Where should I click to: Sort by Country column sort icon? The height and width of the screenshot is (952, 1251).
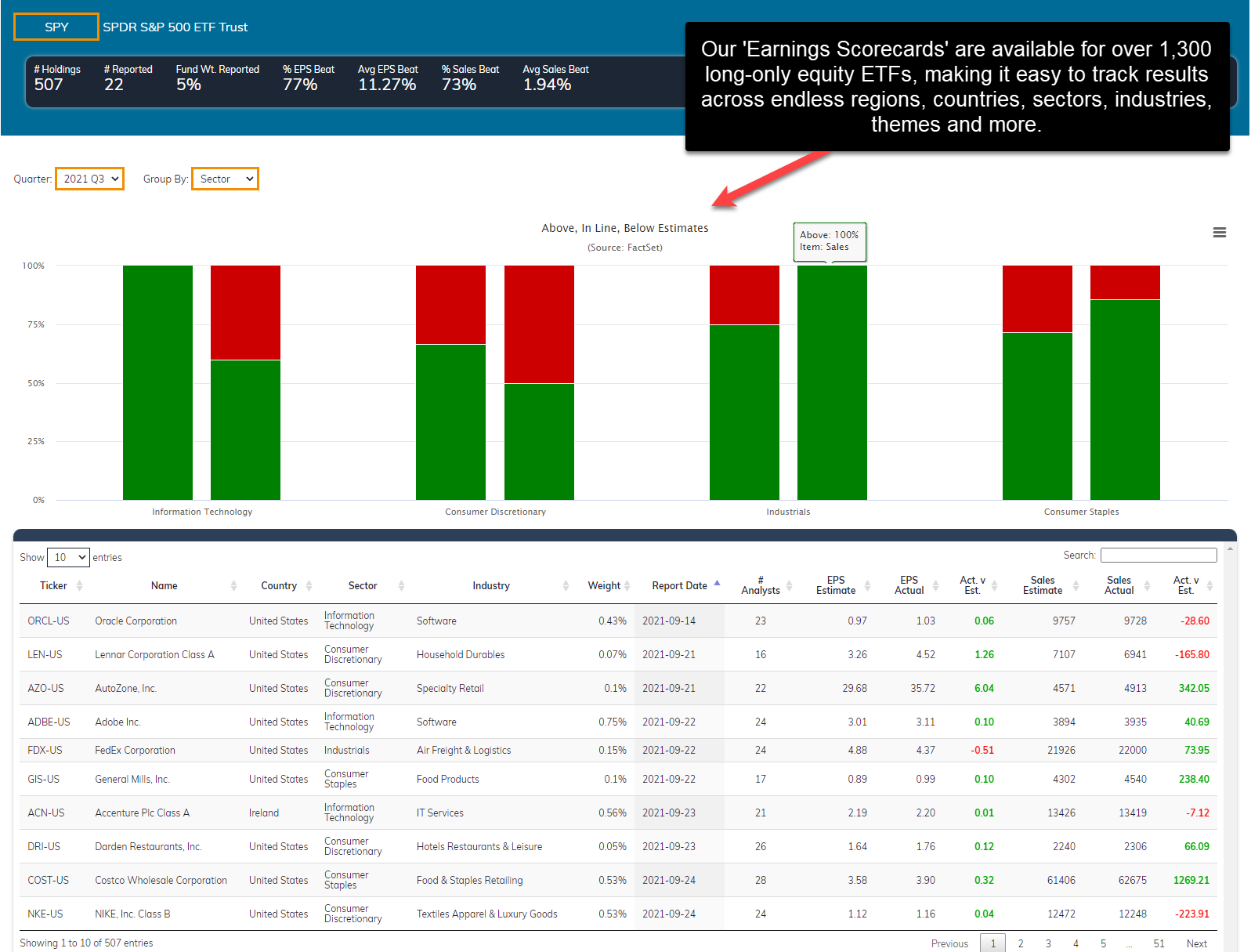pyautogui.click(x=309, y=586)
